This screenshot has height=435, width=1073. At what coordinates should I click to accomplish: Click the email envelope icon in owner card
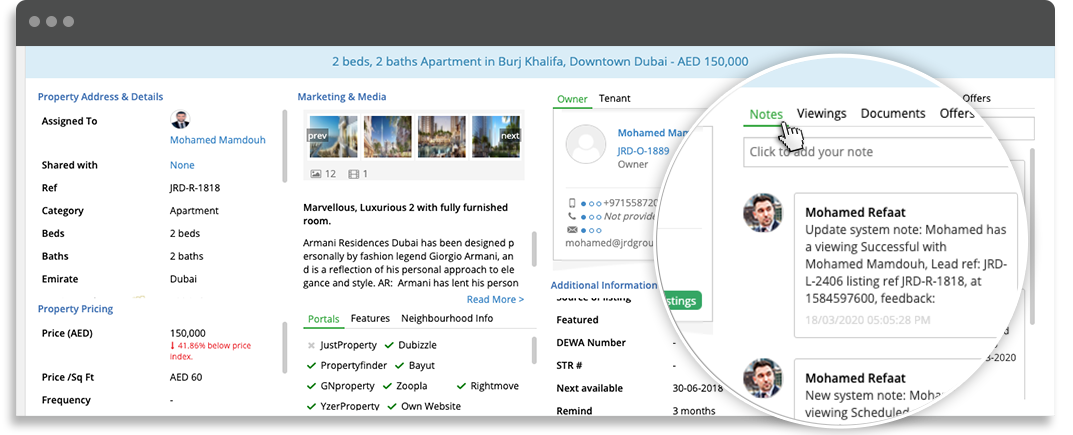pyautogui.click(x=572, y=230)
